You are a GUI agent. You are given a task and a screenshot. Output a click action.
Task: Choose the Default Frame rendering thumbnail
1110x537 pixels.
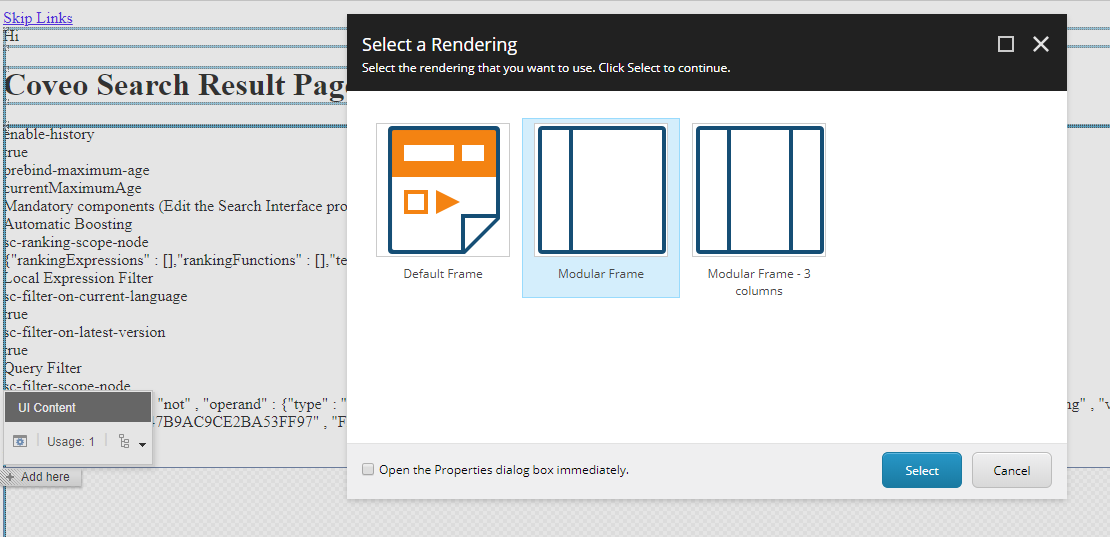[x=442, y=190]
